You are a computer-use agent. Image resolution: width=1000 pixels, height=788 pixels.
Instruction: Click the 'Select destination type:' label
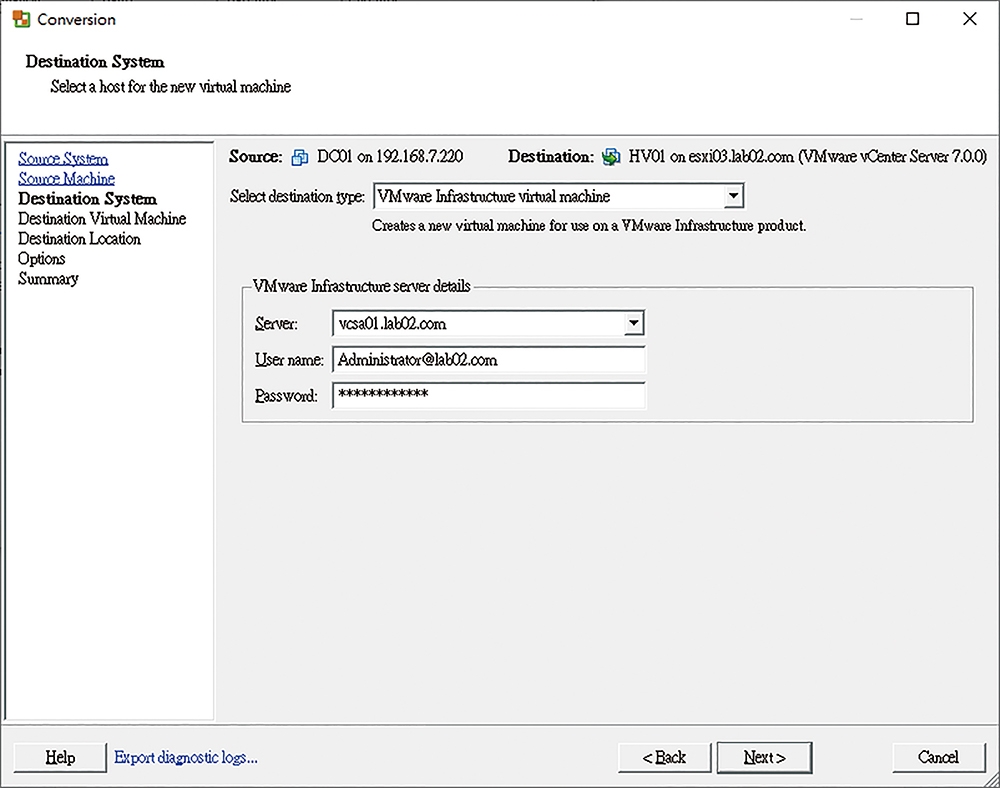tap(297, 196)
